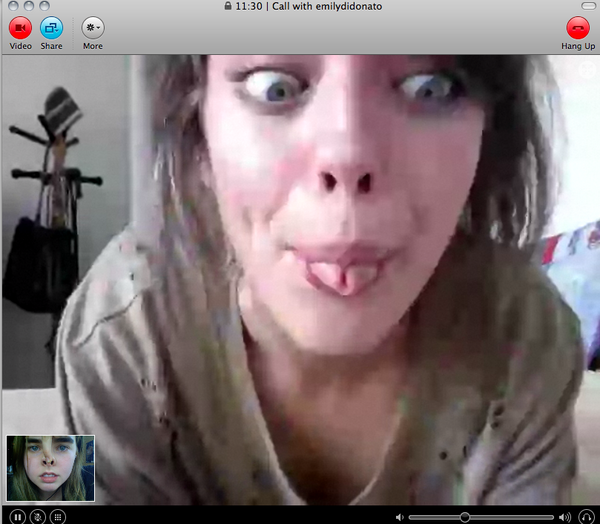Mute the microphone
The width and height of the screenshot is (600, 524).
38,516
